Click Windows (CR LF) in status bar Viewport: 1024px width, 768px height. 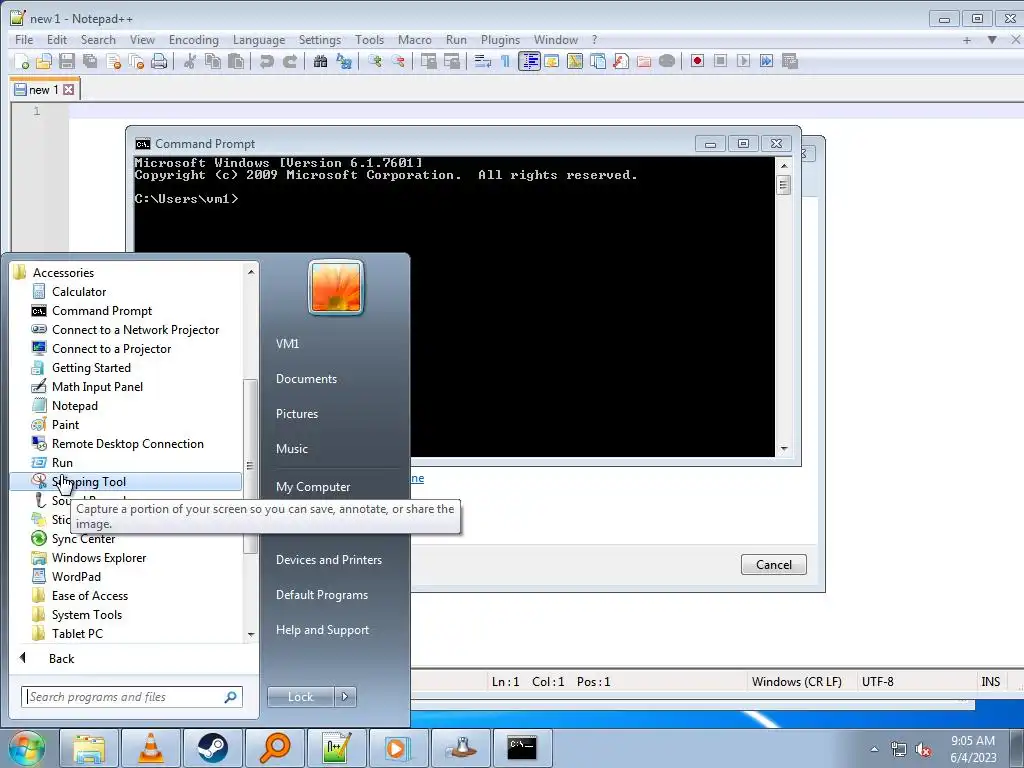(x=796, y=681)
